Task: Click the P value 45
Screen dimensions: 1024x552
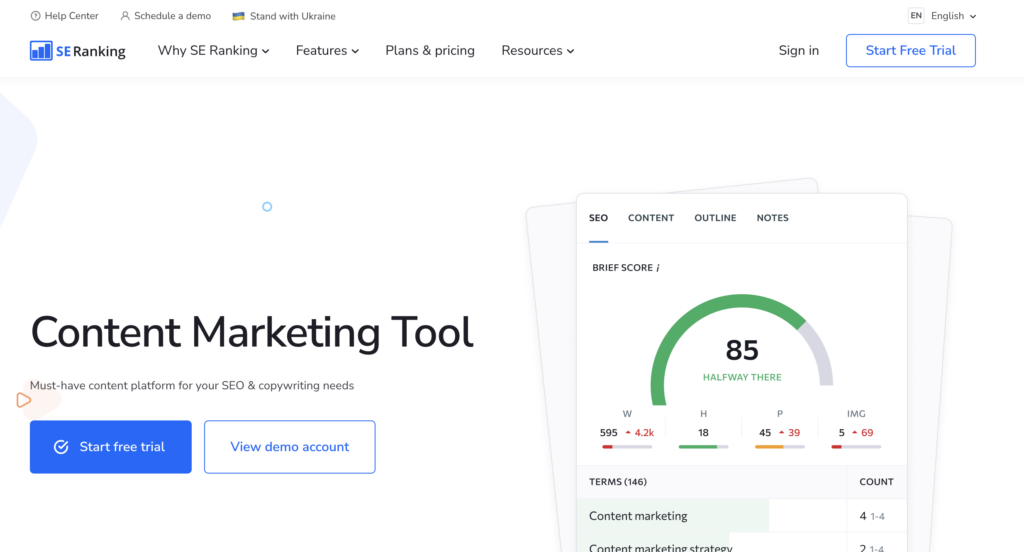Action: click(x=765, y=432)
